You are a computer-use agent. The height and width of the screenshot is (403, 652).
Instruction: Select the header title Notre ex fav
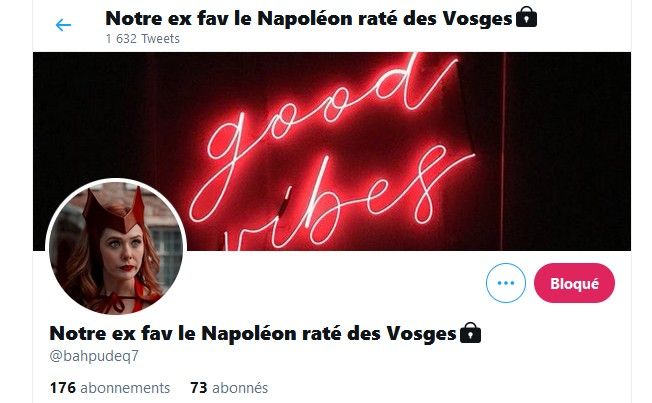tap(309, 18)
